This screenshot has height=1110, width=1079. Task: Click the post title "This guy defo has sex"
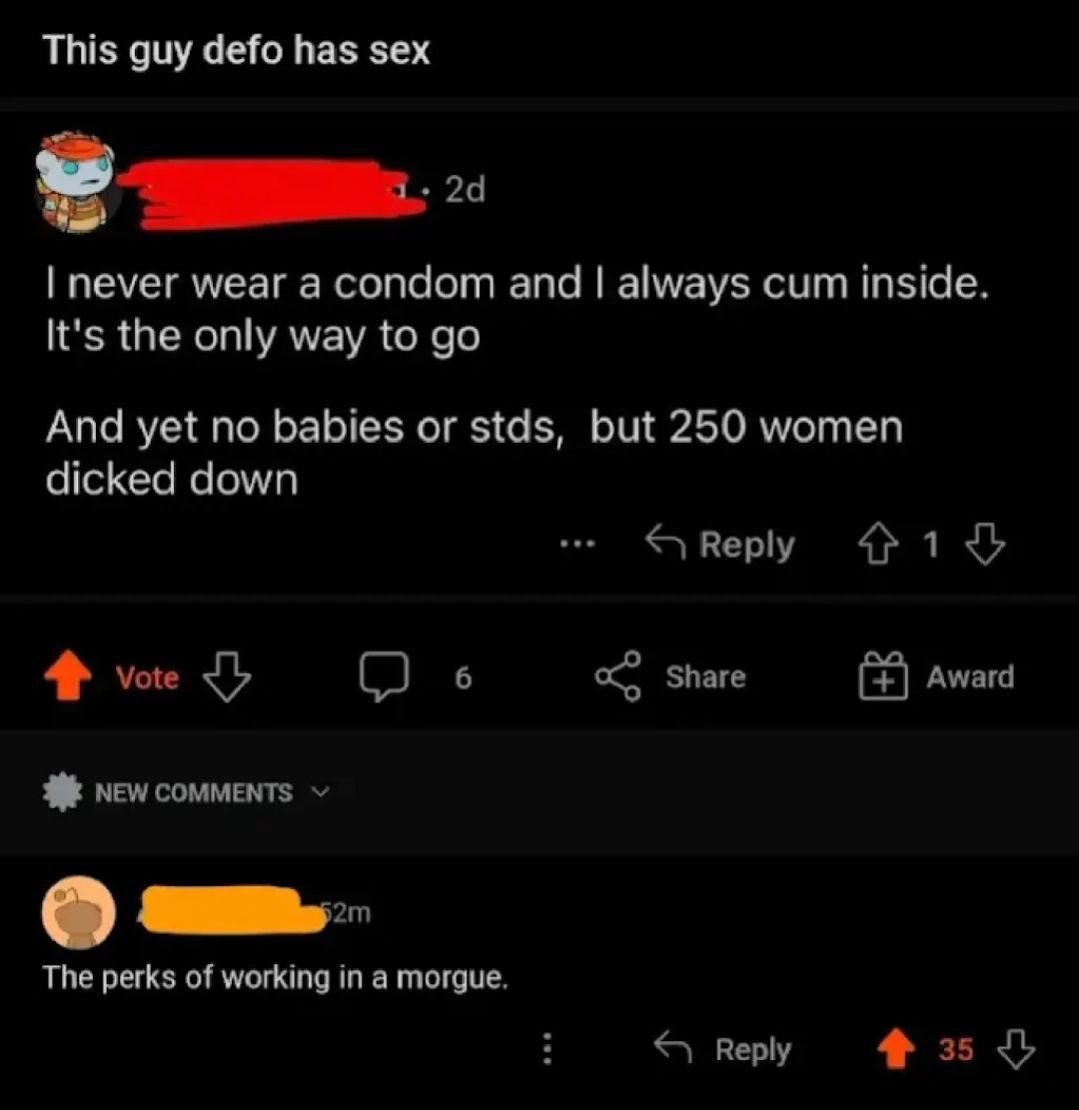point(237,51)
